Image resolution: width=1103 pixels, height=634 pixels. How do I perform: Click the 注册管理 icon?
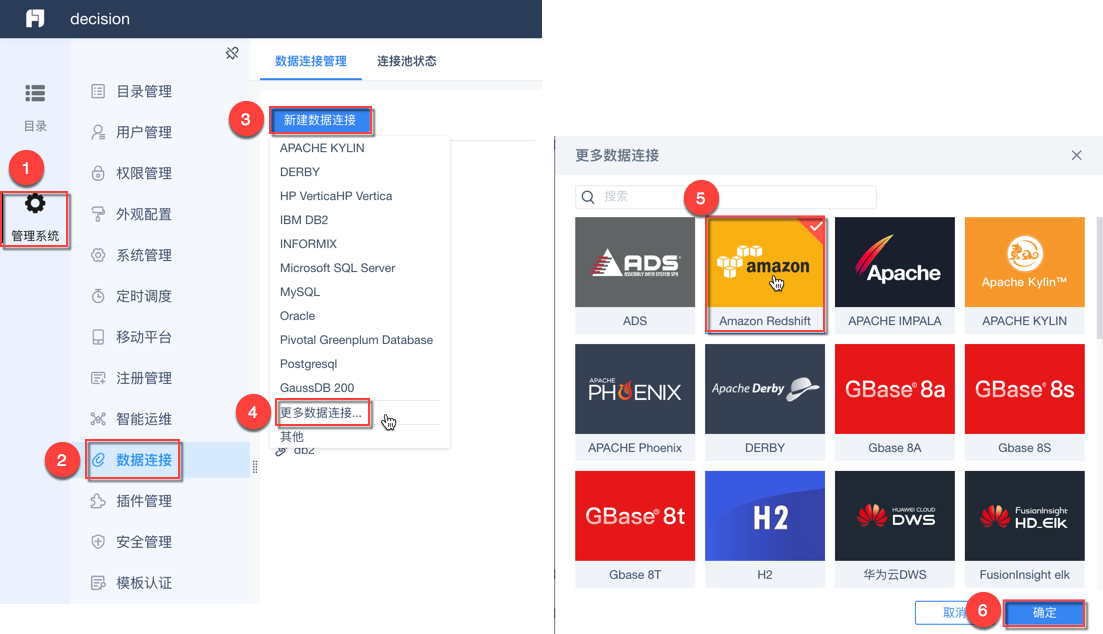[x=98, y=378]
